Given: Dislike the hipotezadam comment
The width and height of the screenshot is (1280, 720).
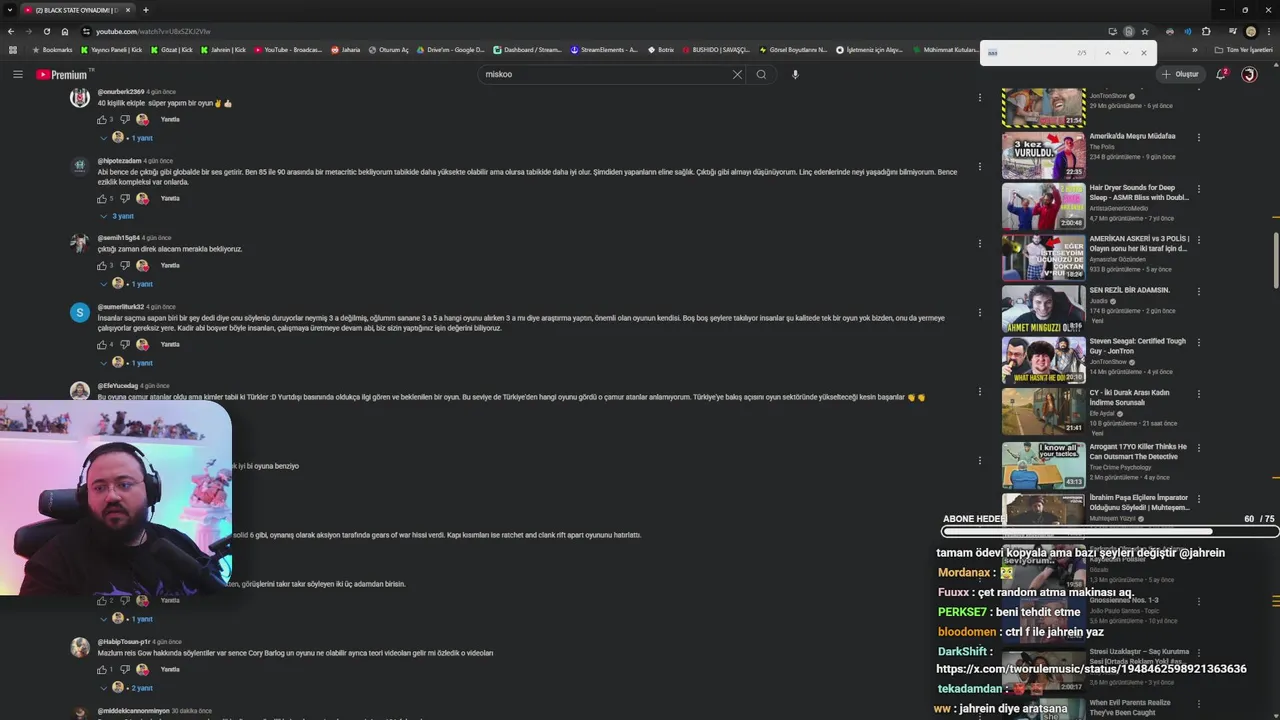Looking at the screenshot, I should pyautogui.click(x=125, y=198).
